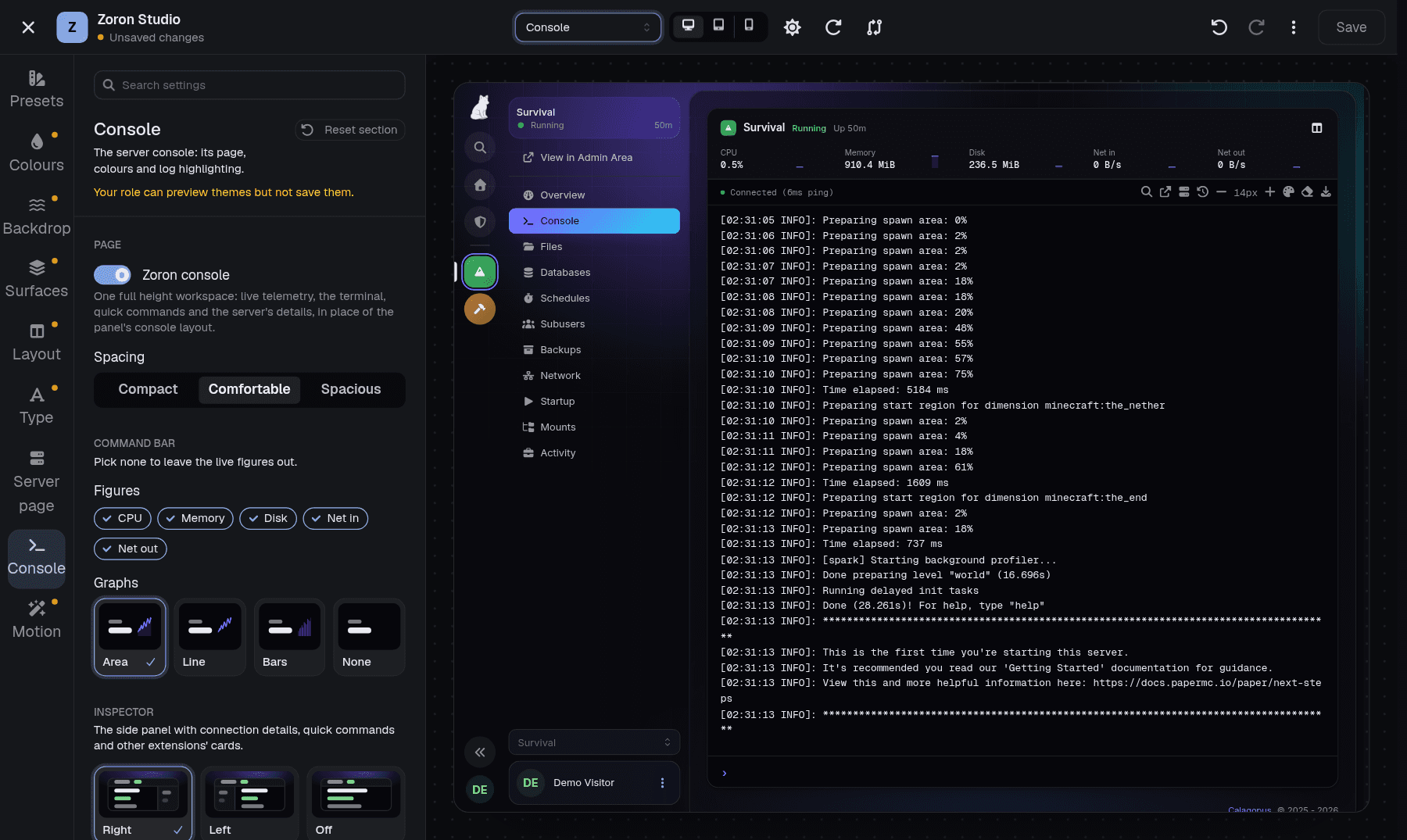1407x840 pixels.
Task: Decrease console font size with minus
Action: [x=1221, y=192]
